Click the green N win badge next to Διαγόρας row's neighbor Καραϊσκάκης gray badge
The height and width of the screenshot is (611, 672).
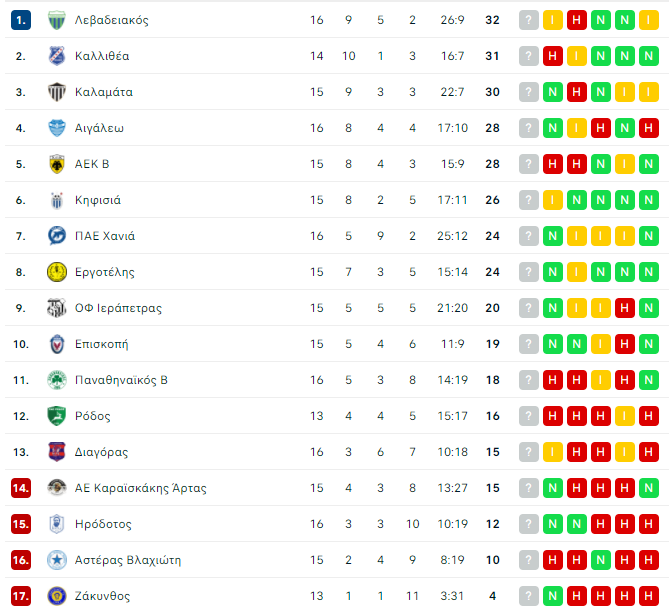[x=552, y=488]
